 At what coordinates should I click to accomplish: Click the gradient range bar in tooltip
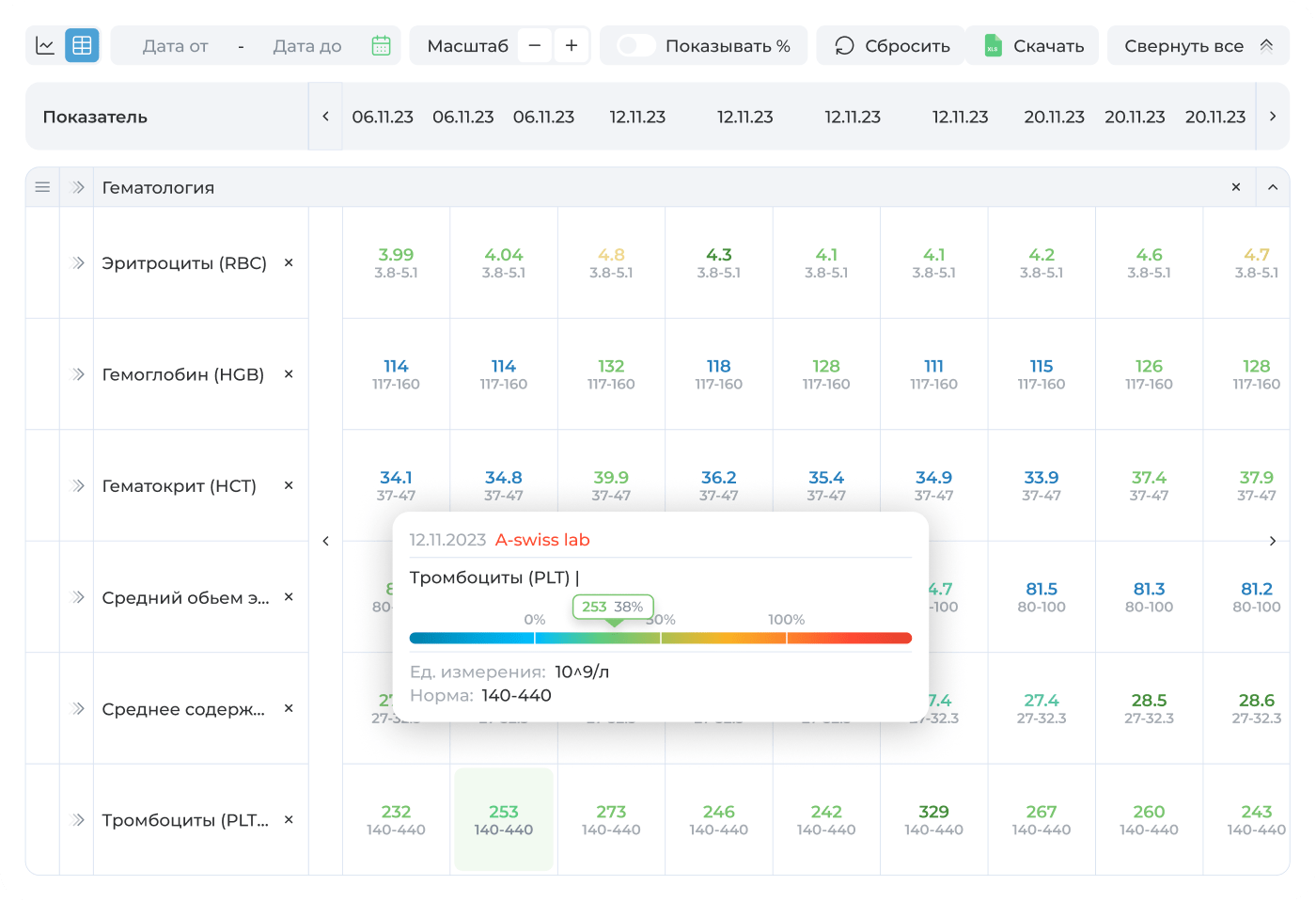point(661,639)
